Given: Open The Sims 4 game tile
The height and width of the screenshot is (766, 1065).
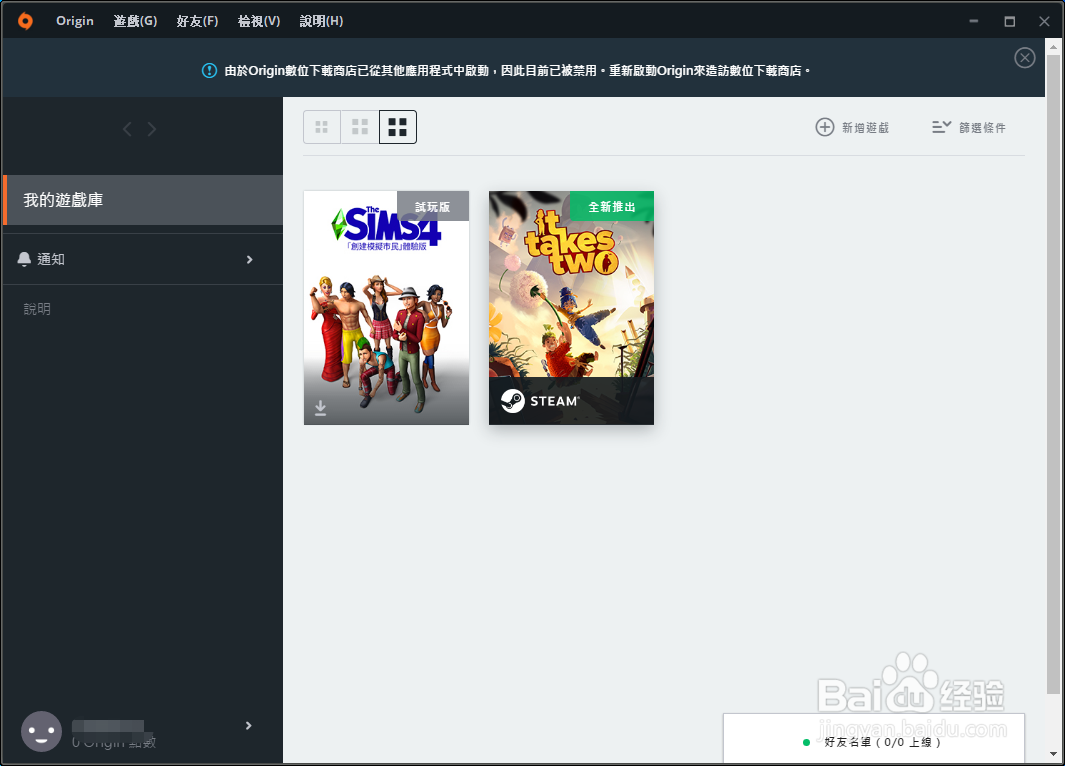Looking at the screenshot, I should click(x=386, y=308).
